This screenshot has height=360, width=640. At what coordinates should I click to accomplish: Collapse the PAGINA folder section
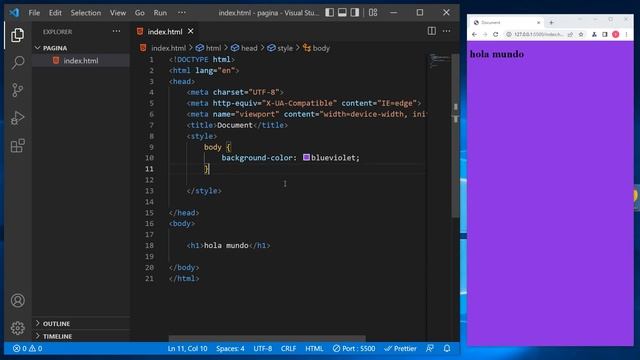tap(81, 48)
